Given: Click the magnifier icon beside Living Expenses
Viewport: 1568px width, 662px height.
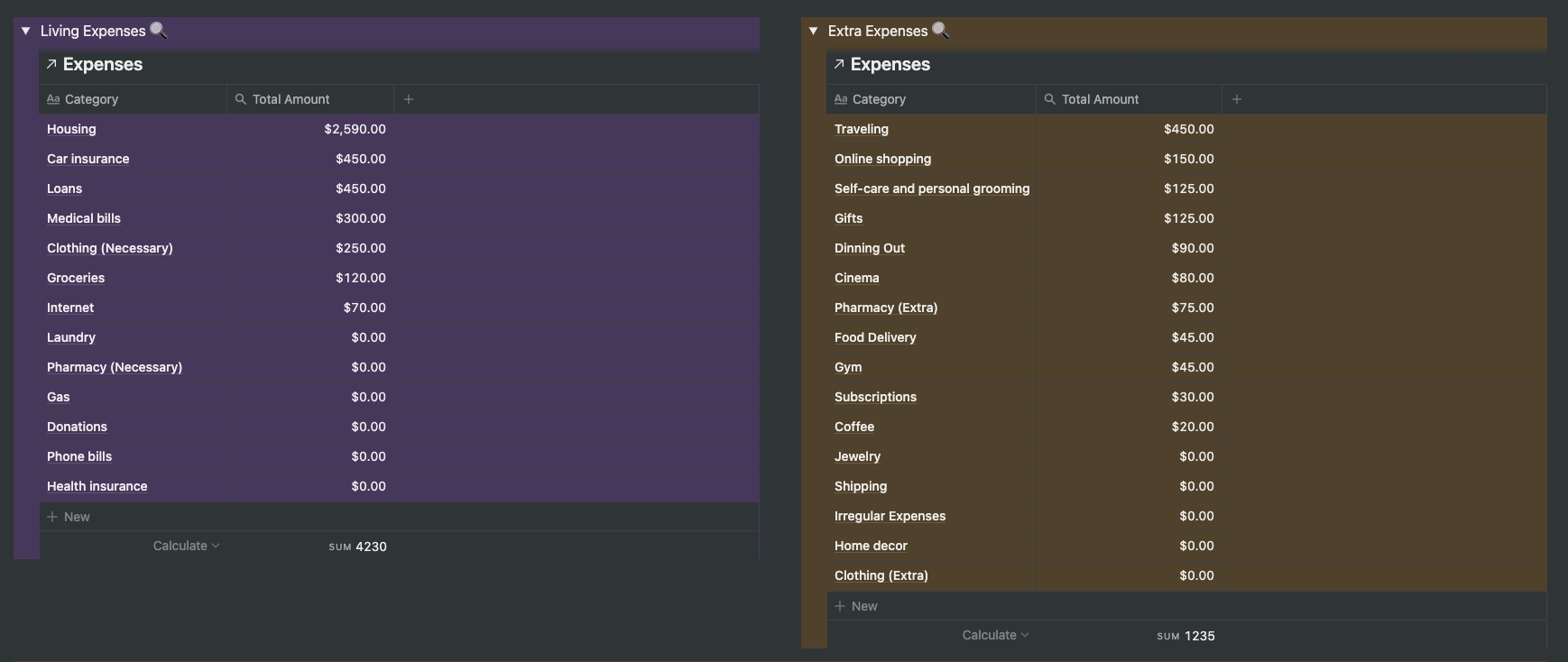Looking at the screenshot, I should coord(158,30).
